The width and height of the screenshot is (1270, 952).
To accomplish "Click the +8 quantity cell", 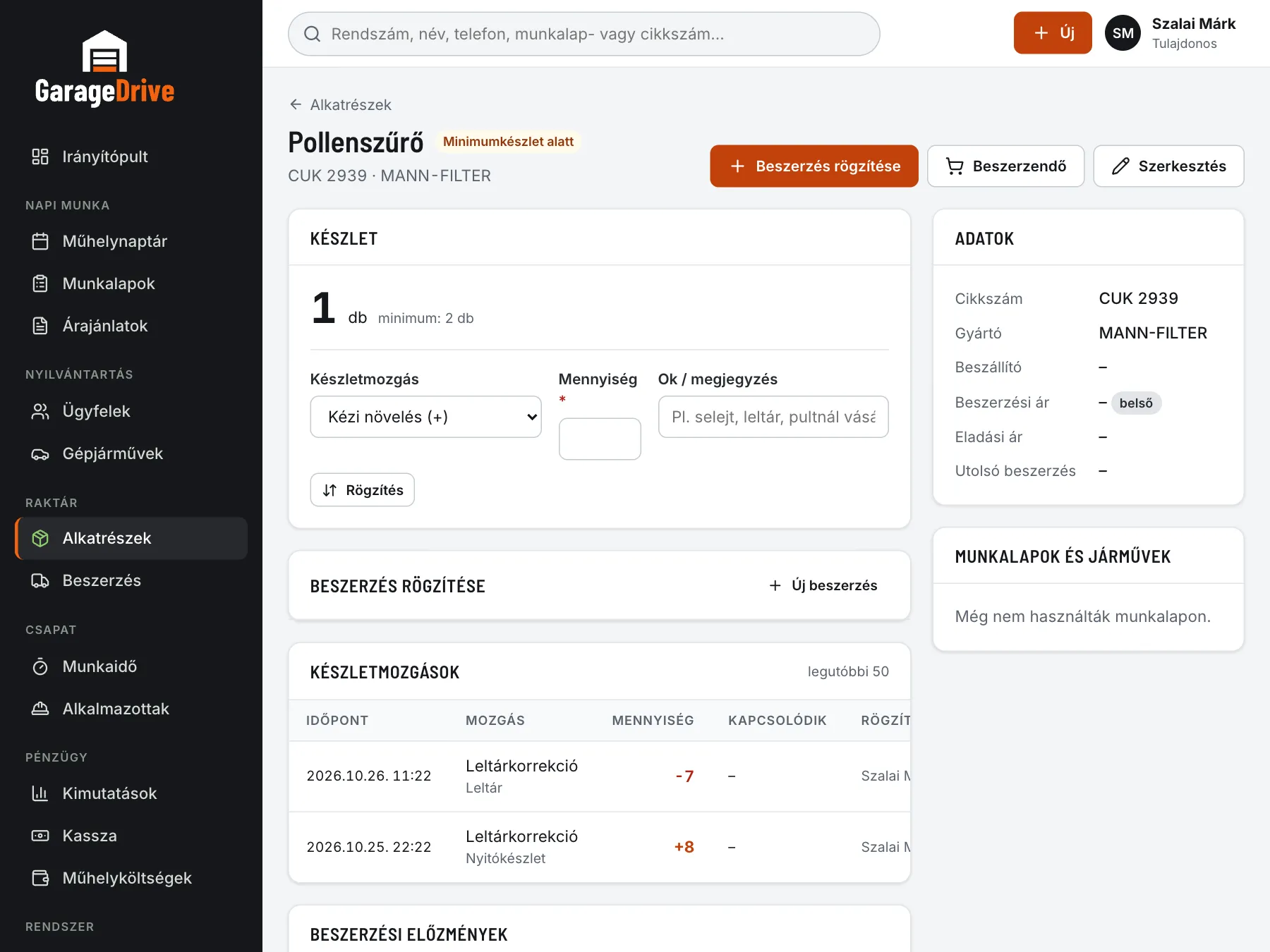I will pos(684,847).
